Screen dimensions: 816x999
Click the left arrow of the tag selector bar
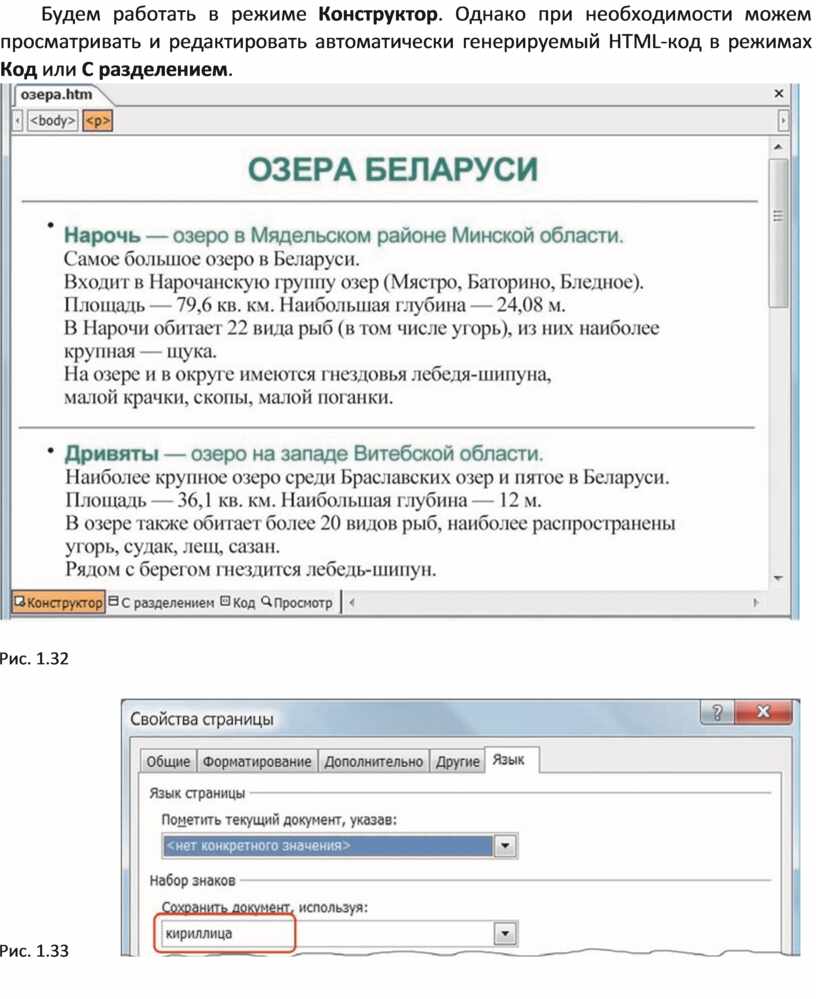[18, 120]
